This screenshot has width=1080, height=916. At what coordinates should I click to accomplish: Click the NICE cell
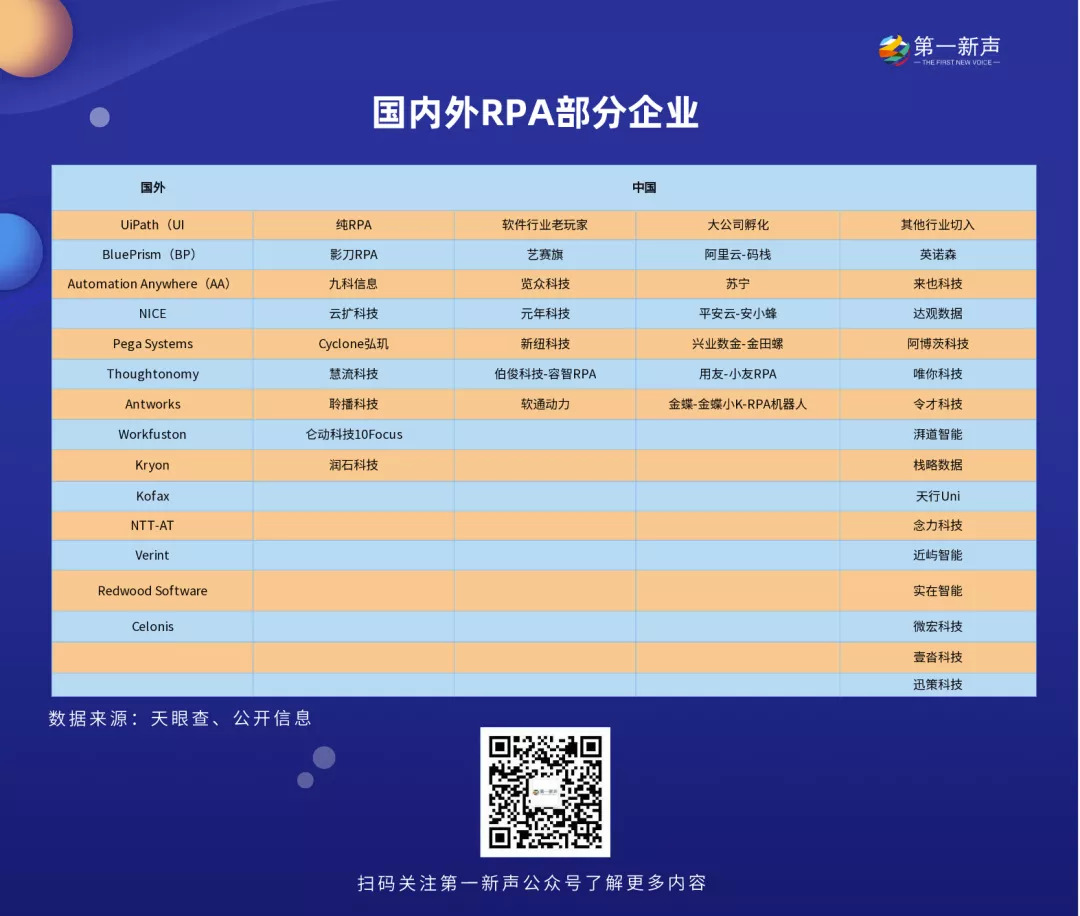coord(152,313)
